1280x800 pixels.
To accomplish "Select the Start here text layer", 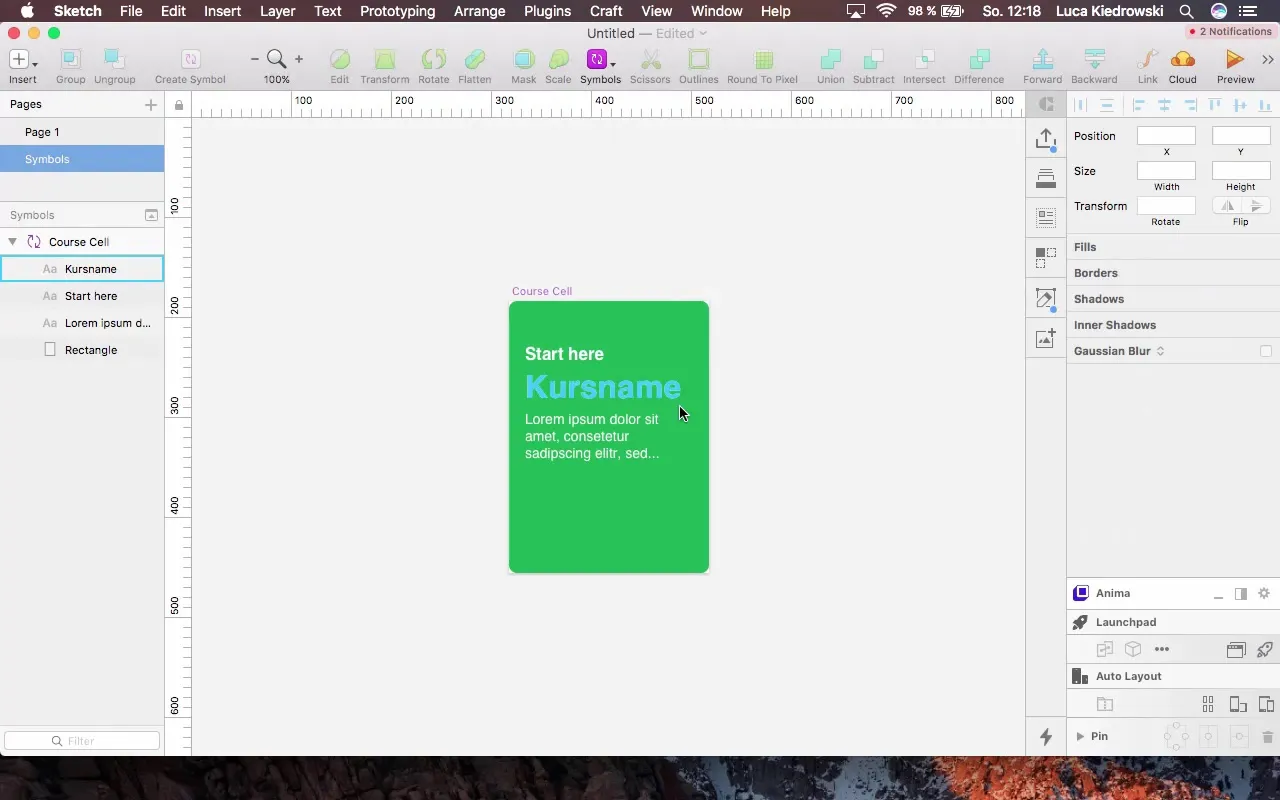I will [x=82, y=296].
